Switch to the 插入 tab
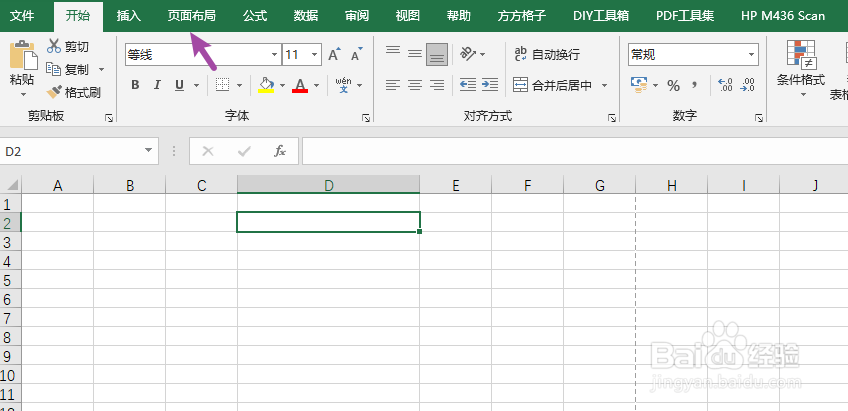The width and height of the screenshot is (848, 411). (129, 15)
